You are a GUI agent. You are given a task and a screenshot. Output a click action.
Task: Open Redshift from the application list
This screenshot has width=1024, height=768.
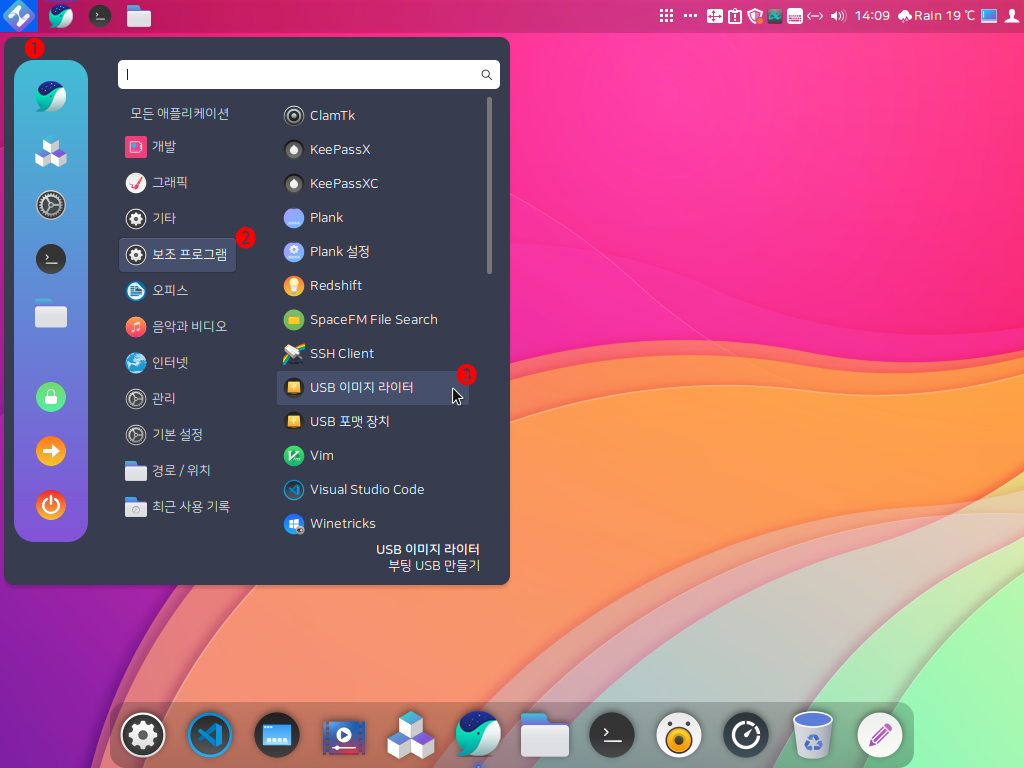(335, 286)
